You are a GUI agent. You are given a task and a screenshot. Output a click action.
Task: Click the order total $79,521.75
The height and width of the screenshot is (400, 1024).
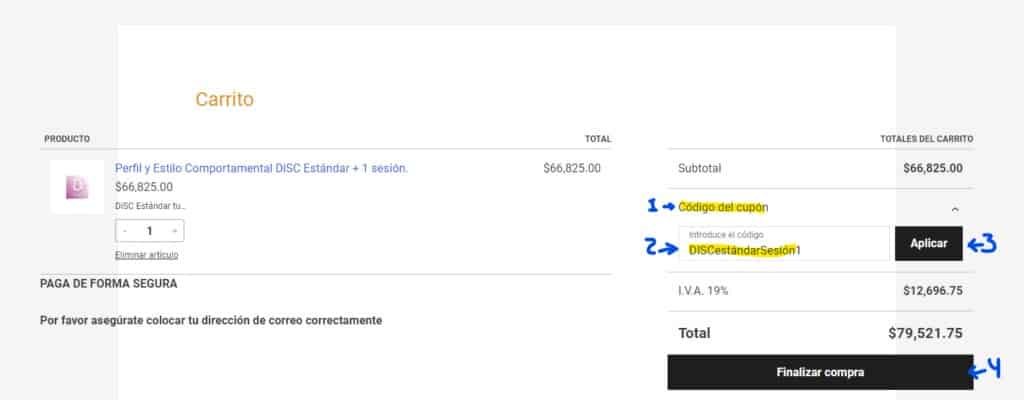[925, 333]
